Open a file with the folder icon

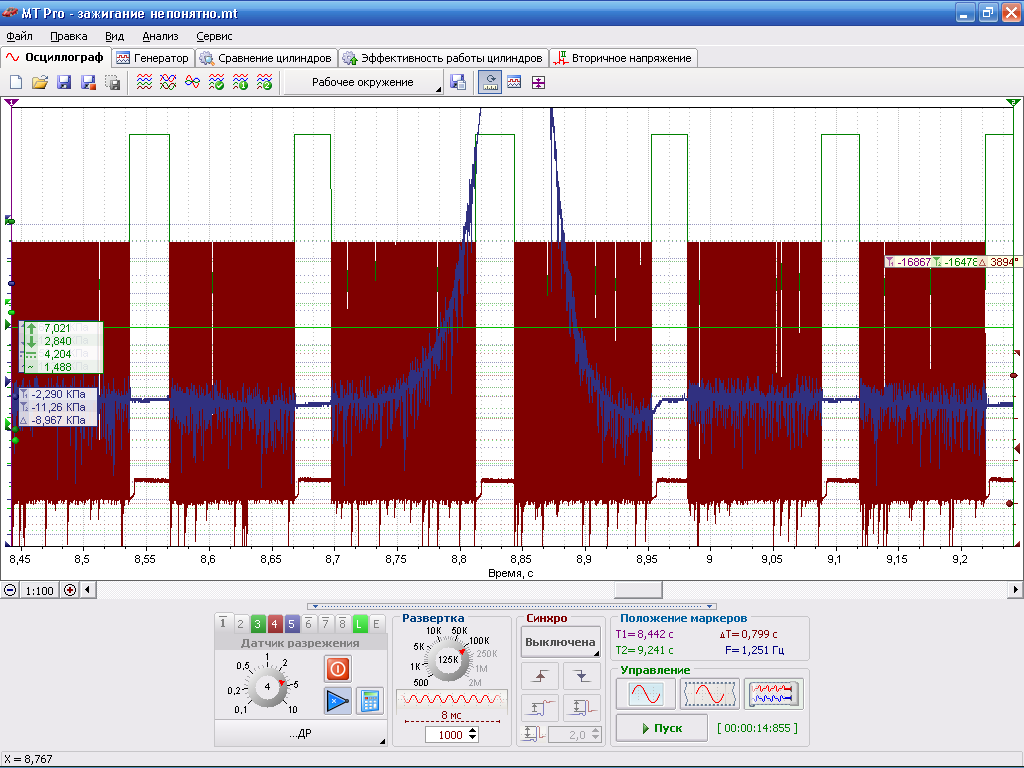coord(40,82)
